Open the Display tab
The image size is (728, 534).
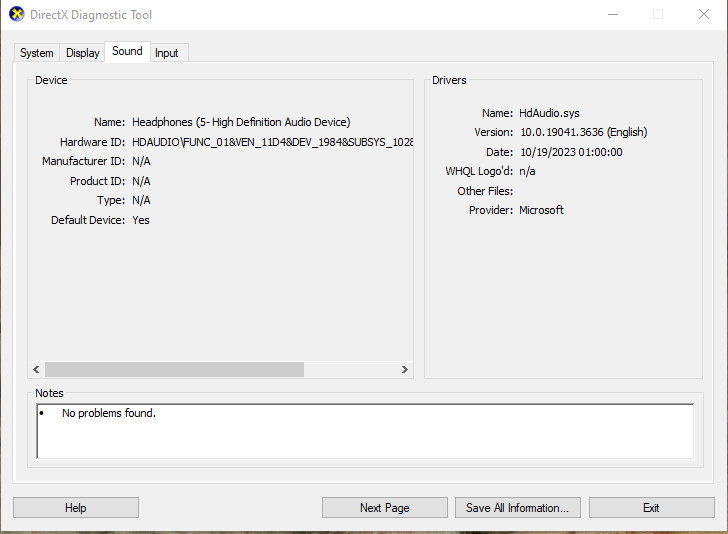point(83,53)
